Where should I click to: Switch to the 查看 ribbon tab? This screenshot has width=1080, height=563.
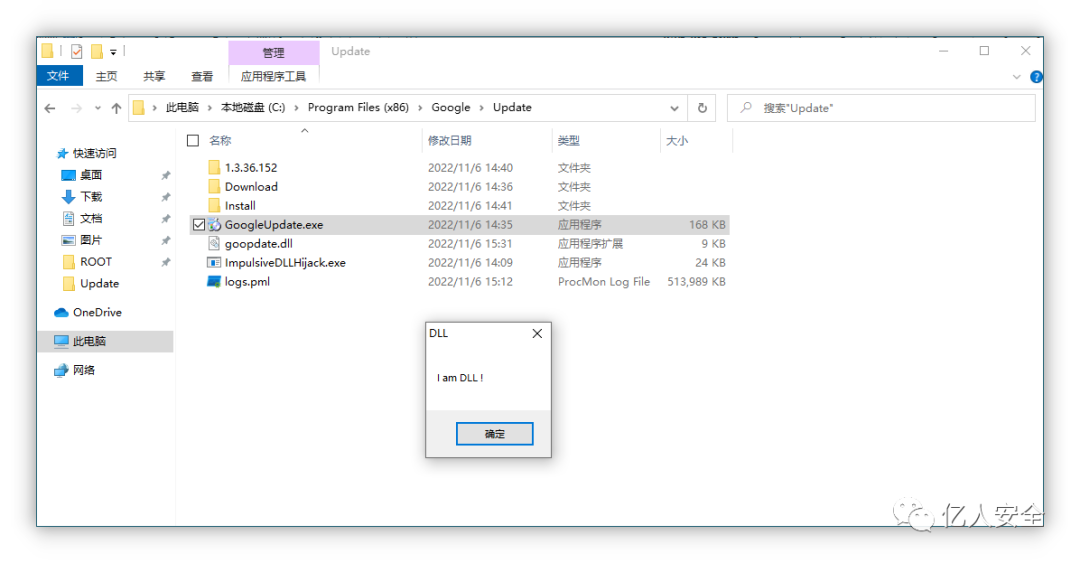(x=202, y=76)
